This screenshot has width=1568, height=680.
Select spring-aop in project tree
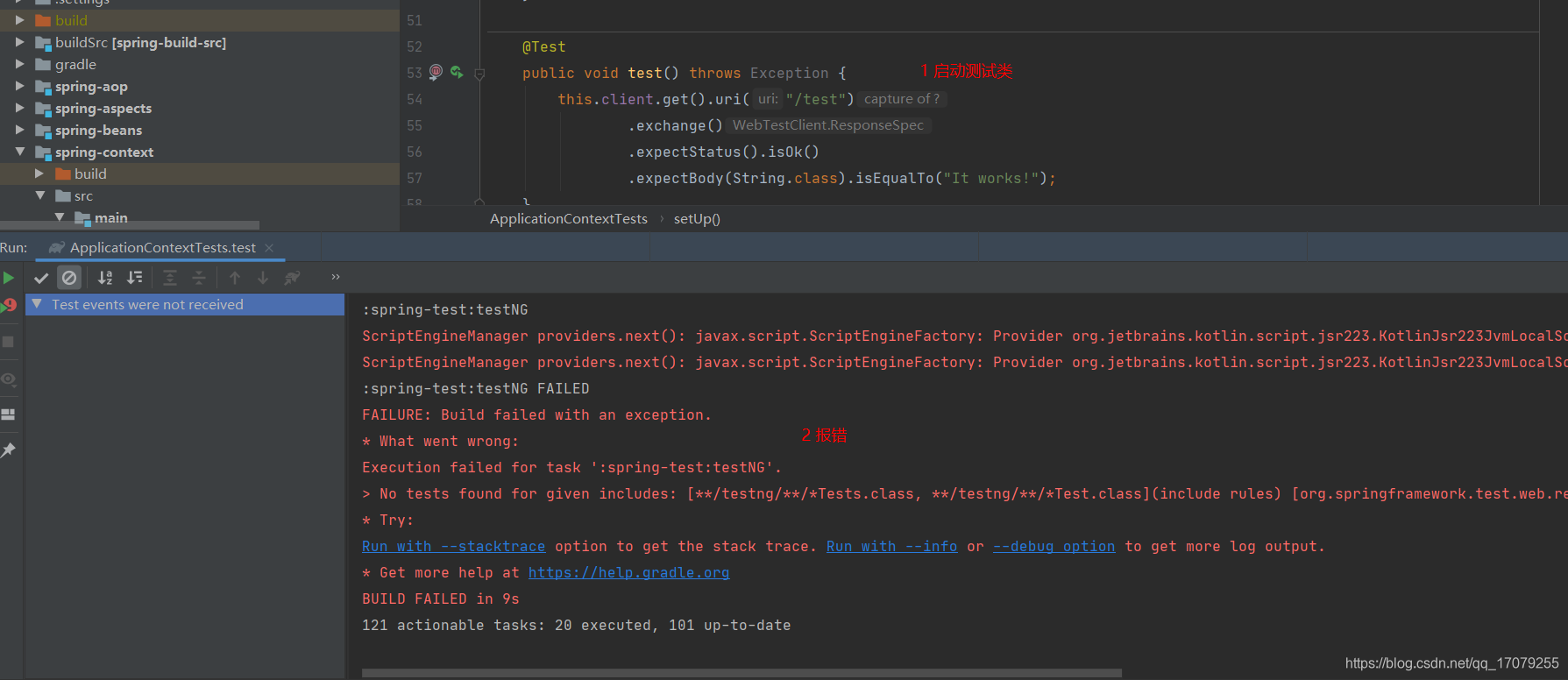[x=91, y=86]
